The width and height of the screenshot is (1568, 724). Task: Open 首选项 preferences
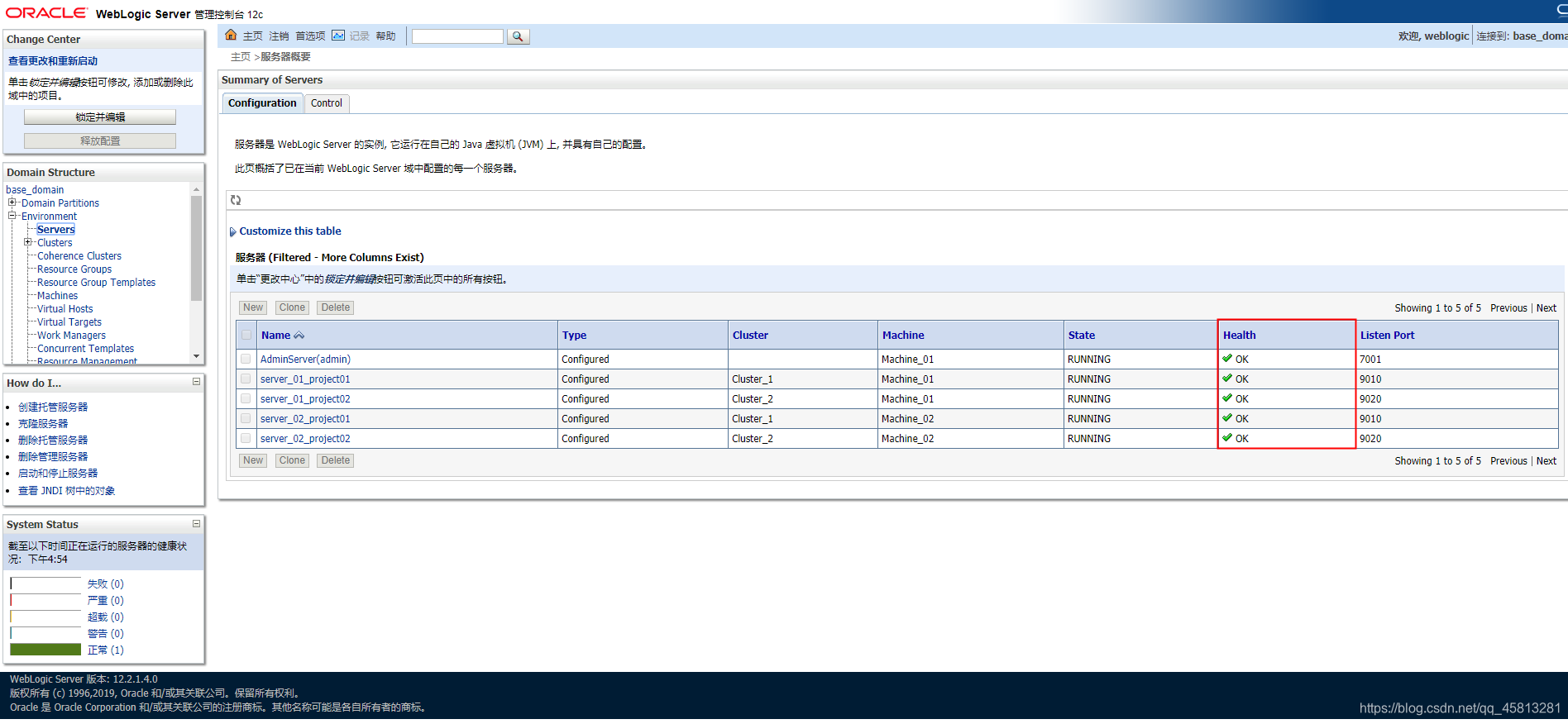pos(310,36)
